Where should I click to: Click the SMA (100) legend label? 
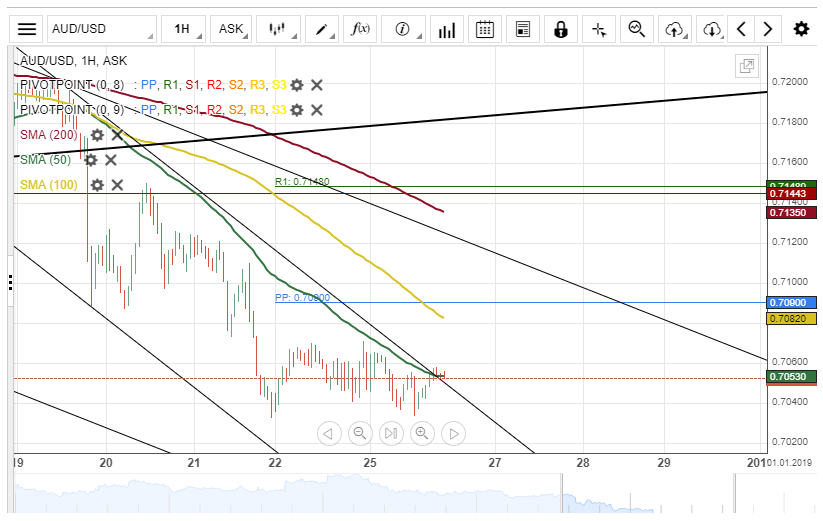(49, 185)
